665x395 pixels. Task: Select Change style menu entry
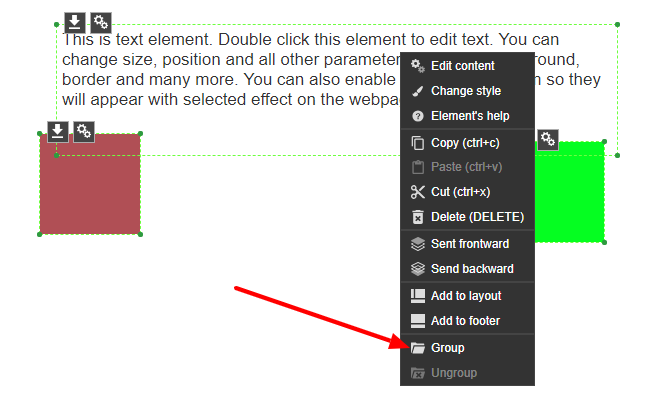[467, 91]
